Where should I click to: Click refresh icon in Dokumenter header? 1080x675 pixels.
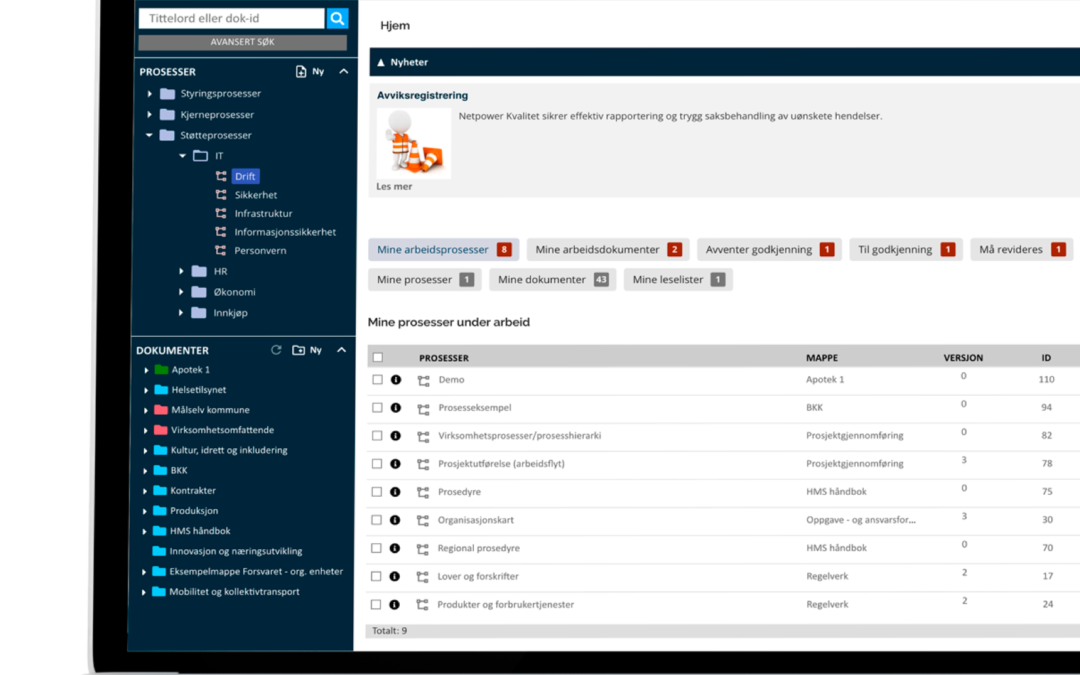[277, 350]
